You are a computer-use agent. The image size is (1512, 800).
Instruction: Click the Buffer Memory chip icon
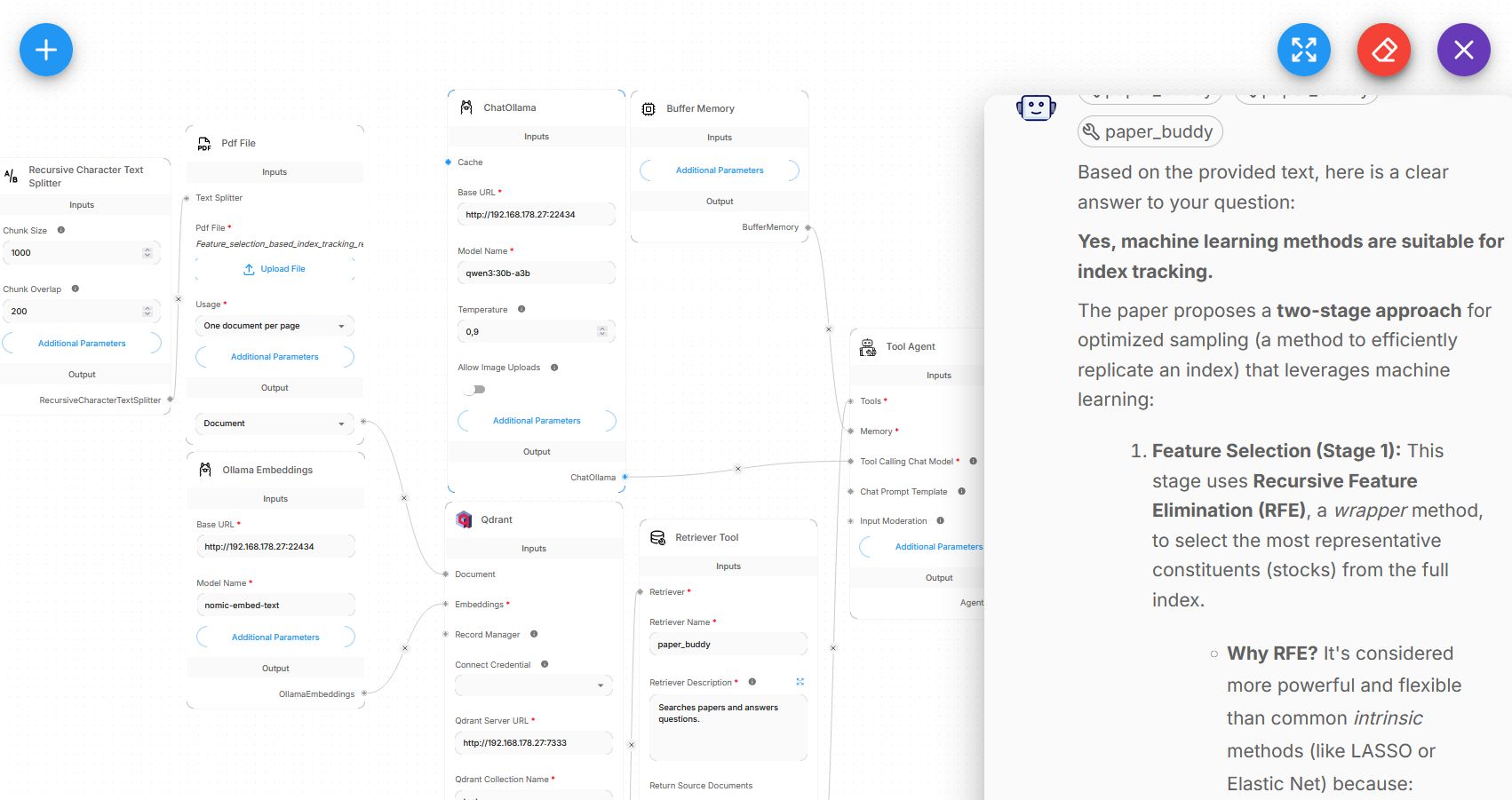(x=649, y=108)
